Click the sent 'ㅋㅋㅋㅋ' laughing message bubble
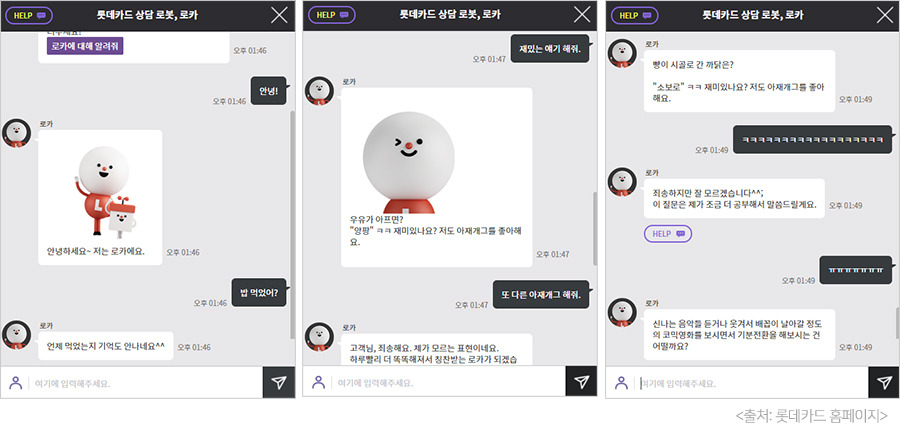This screenshot has height=430, width=900. (x=812, y=140)
